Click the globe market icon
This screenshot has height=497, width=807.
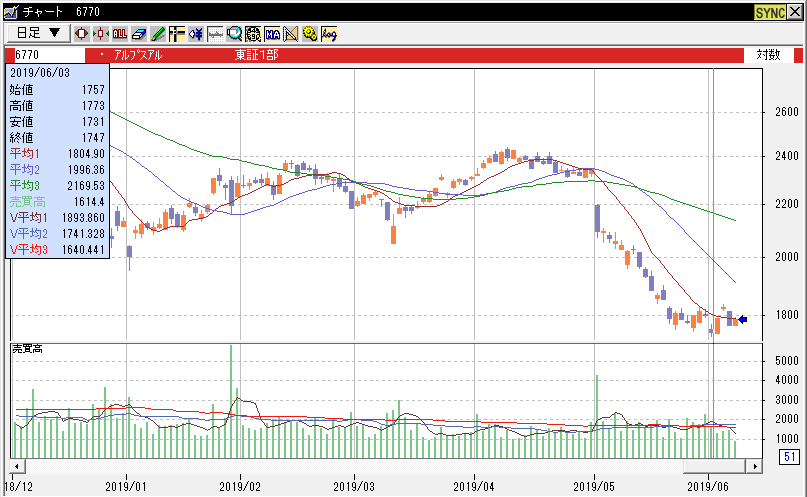[x=252, y=33]
